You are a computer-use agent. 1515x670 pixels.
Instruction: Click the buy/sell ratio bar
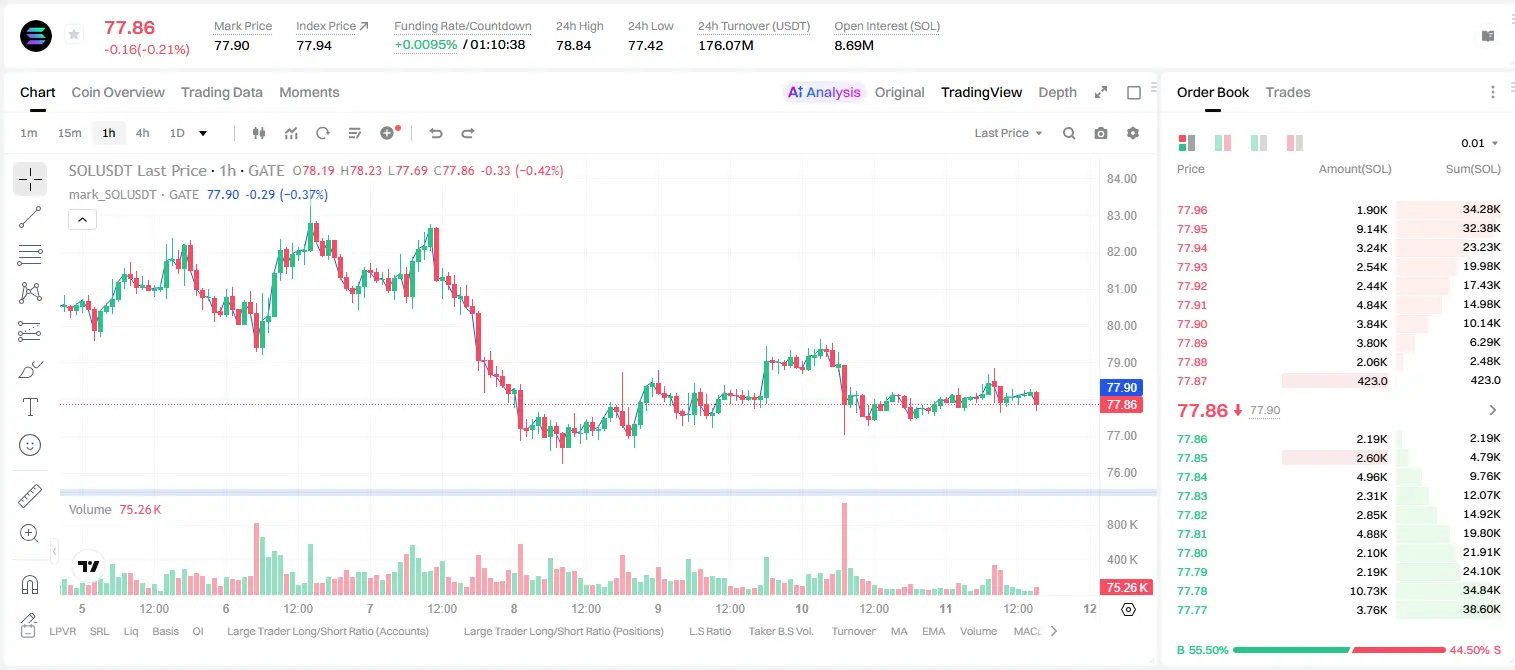(1339, 649)
